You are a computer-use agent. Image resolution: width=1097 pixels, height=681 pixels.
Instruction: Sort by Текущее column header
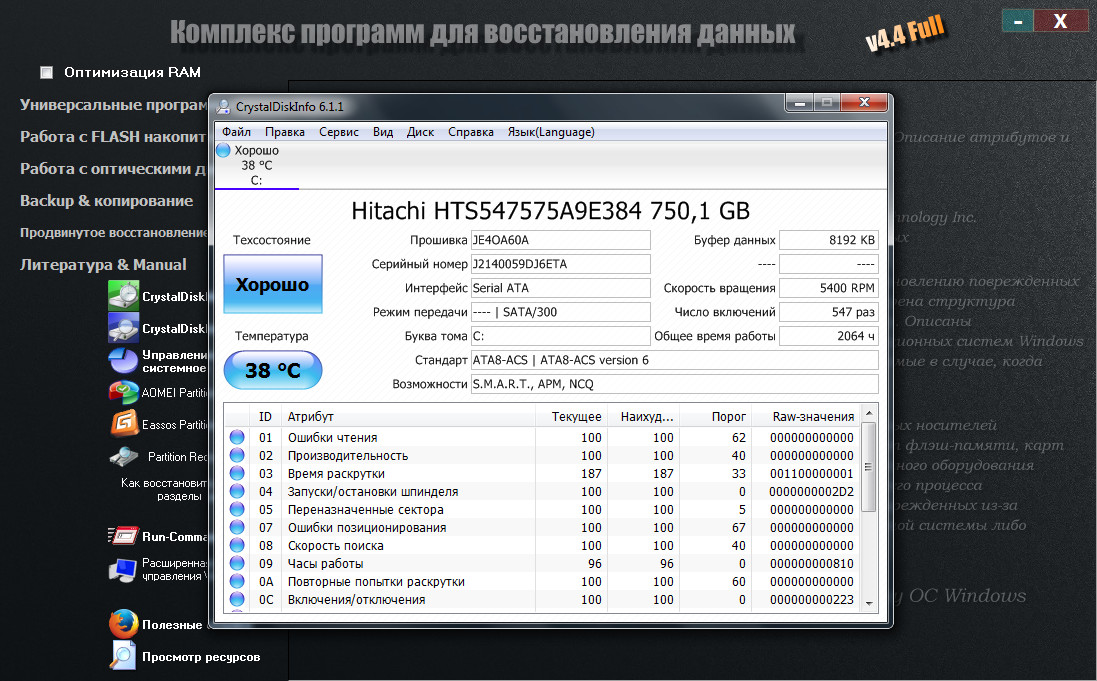point(572,416)
